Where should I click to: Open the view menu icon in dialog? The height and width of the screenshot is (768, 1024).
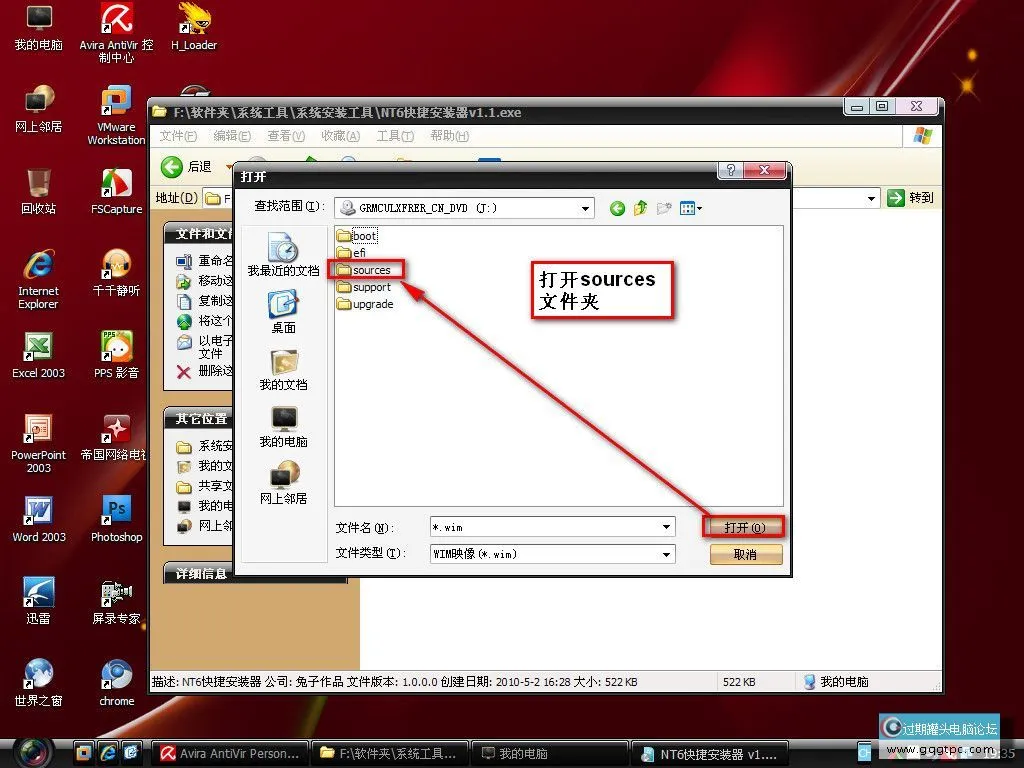(691, 208)
